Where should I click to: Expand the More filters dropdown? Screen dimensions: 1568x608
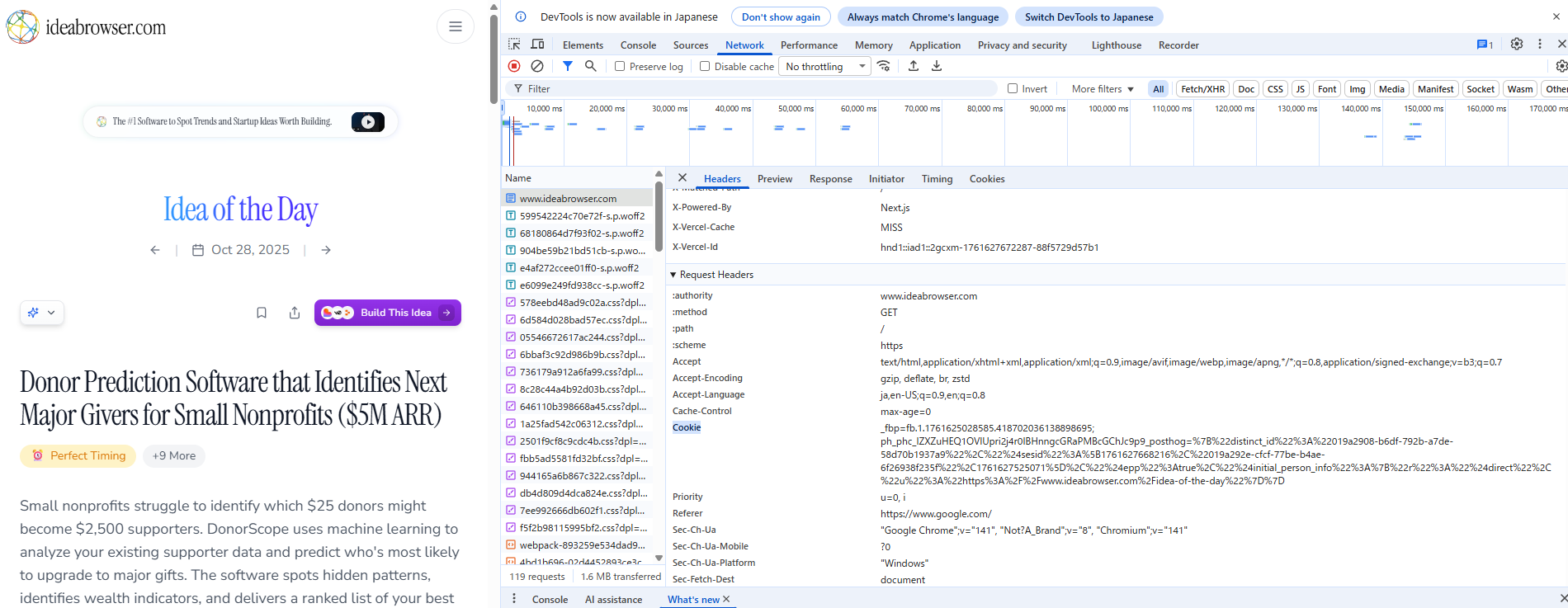pyautogui.click(x=1103, y=89)
